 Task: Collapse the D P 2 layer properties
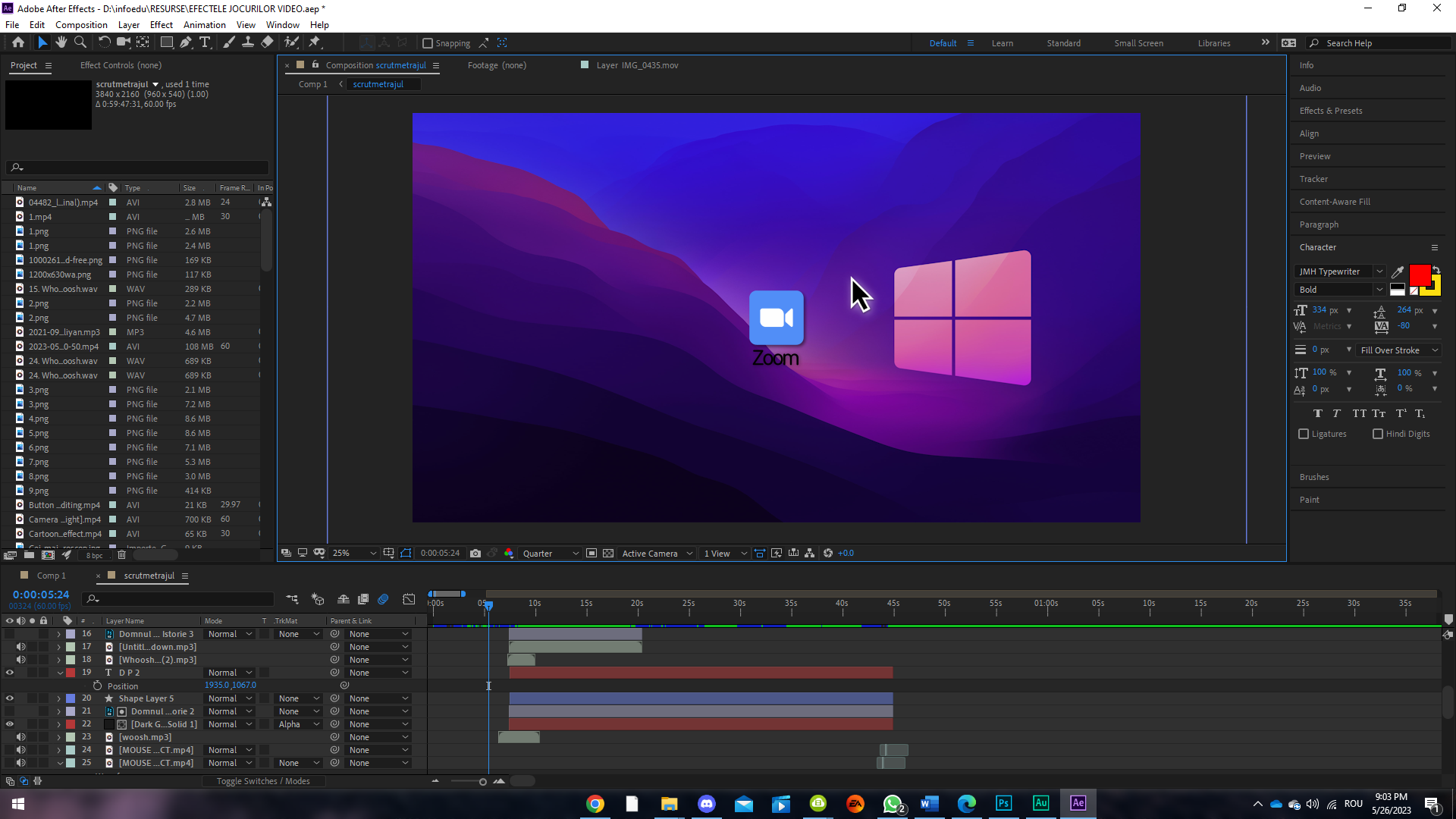[60, 673]
